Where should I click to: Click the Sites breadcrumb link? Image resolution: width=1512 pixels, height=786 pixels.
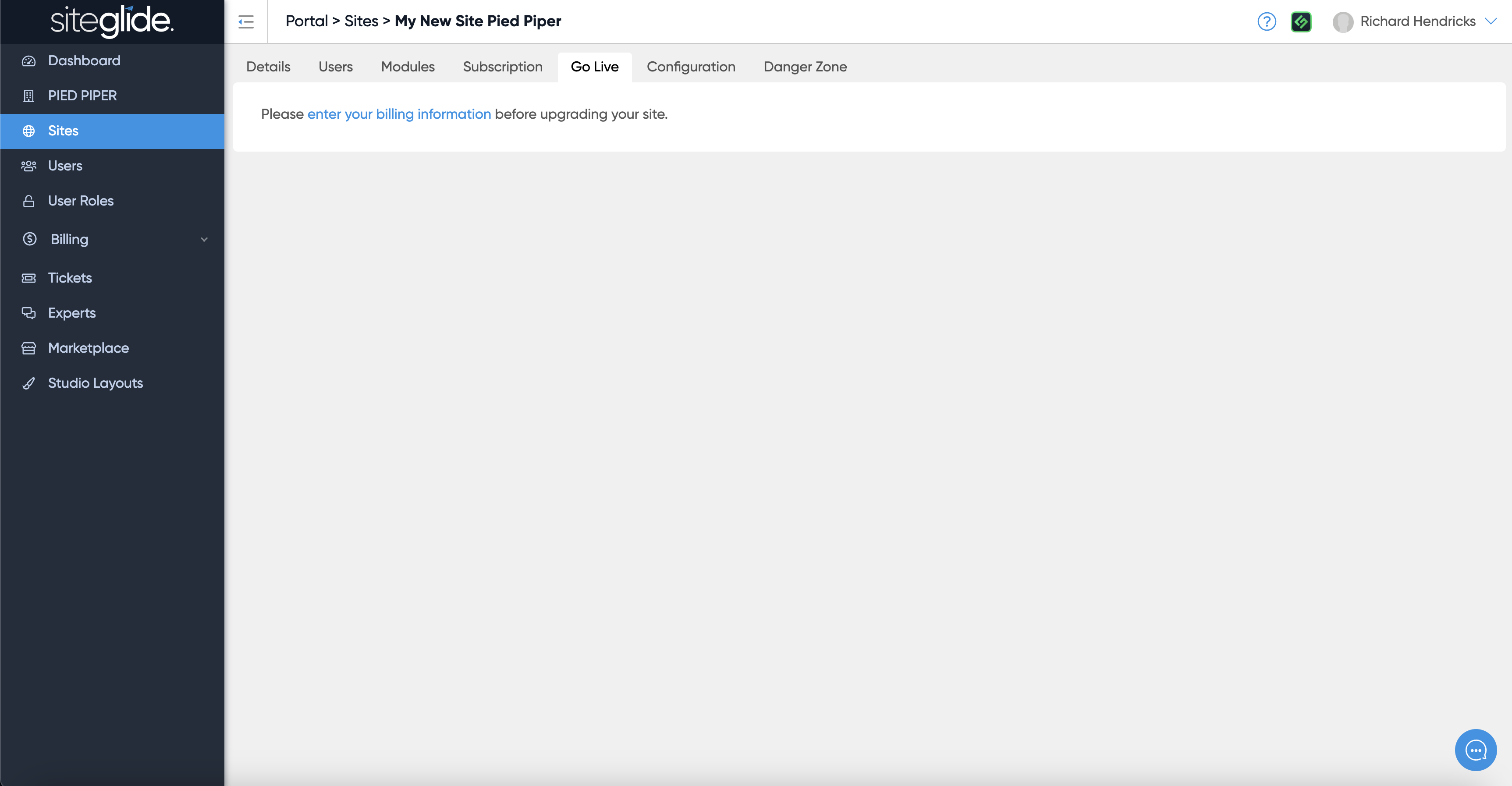(x=361, y=21)
